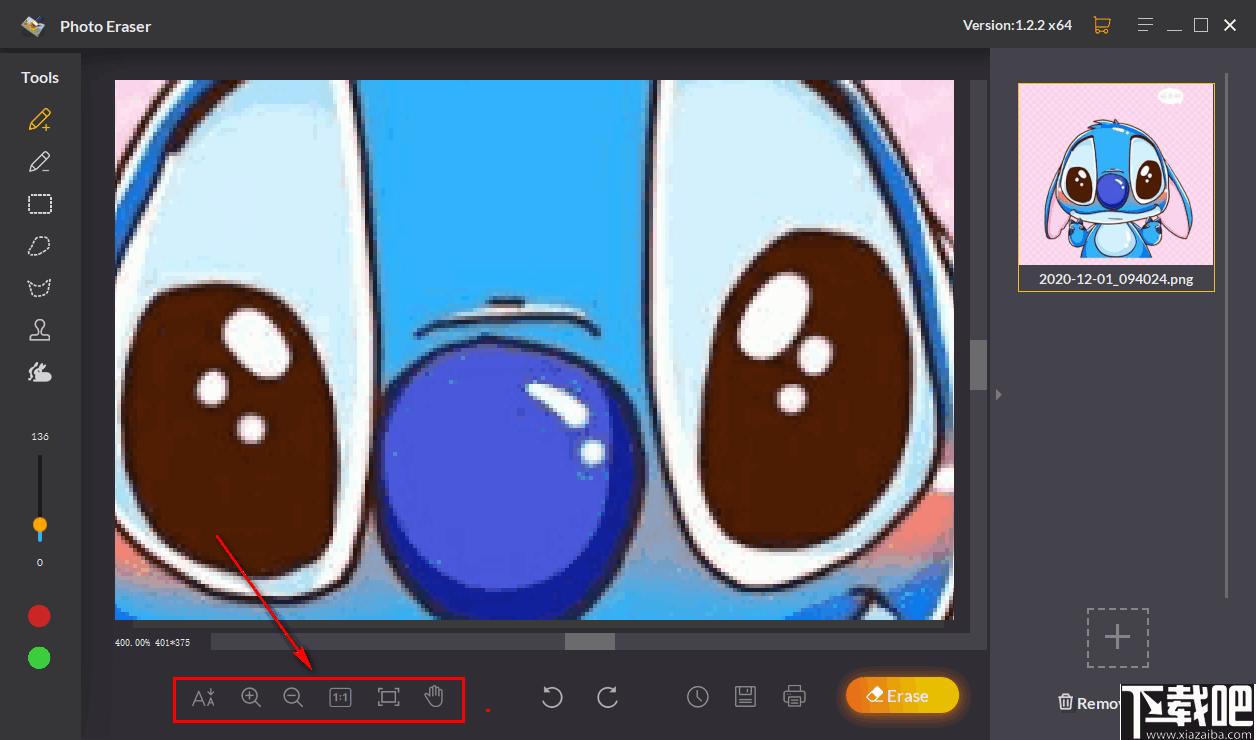Redo the last action
The height and width of the screenshot is (740, 1256).
tap(607, 697)
